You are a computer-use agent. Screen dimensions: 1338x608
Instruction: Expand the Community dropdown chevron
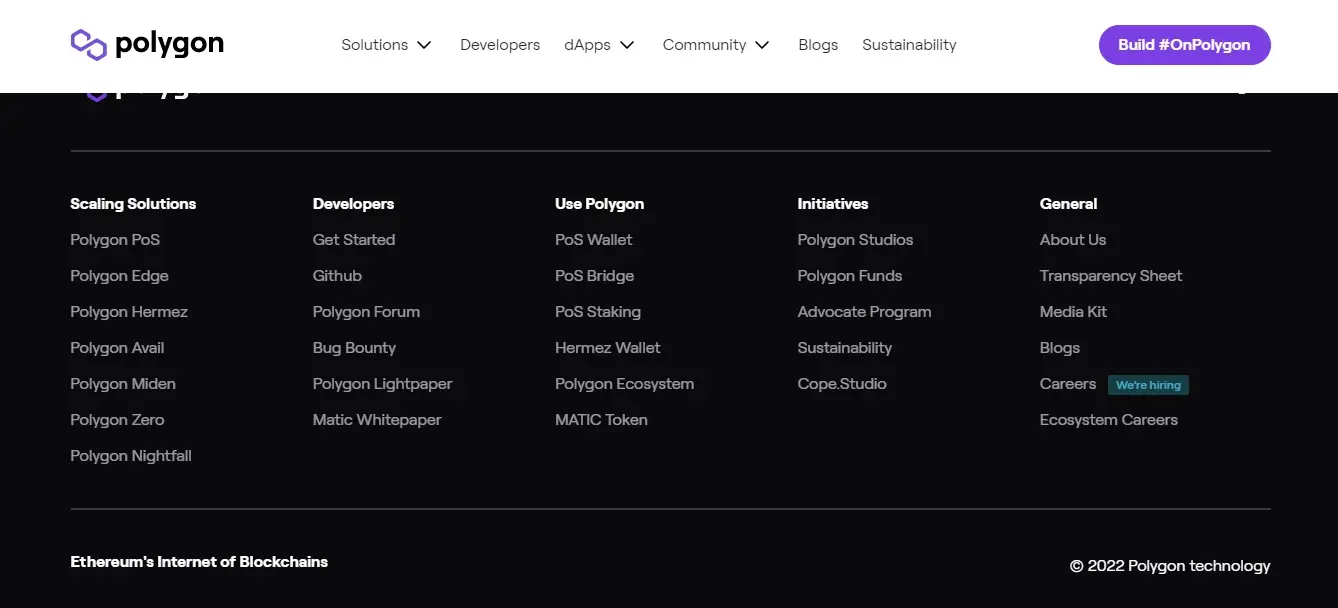762,45
